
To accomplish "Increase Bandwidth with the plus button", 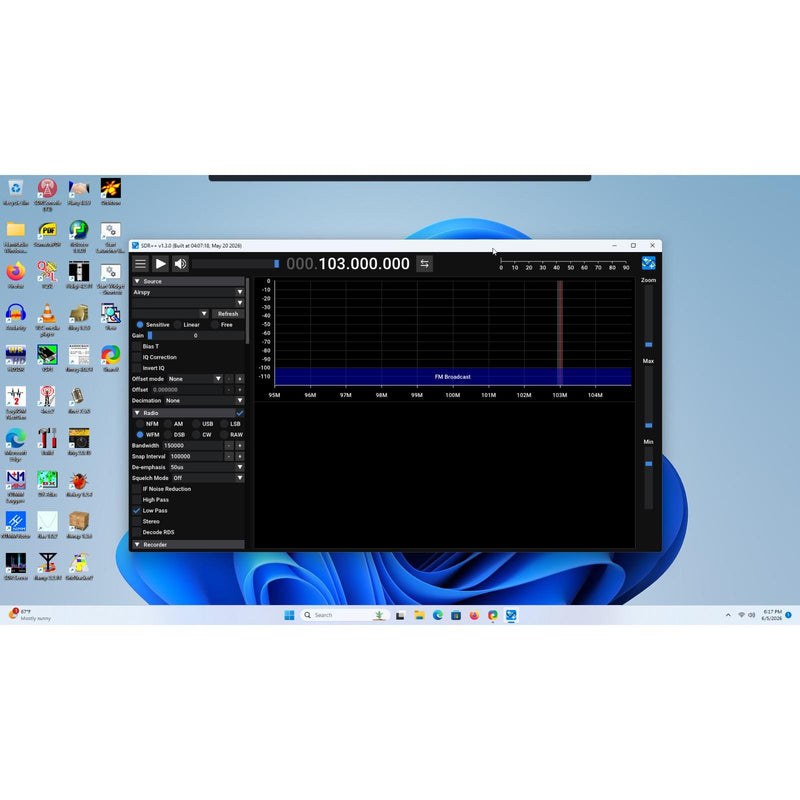I will (x=240, y=445).
